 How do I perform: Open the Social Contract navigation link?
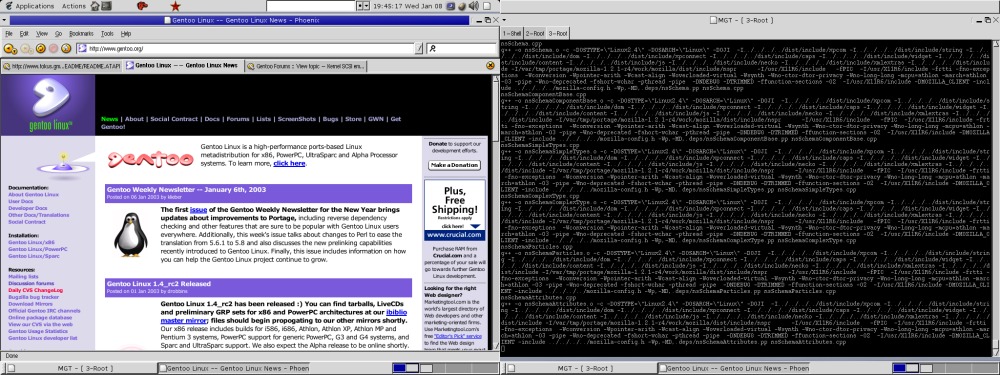pos(174,119)
